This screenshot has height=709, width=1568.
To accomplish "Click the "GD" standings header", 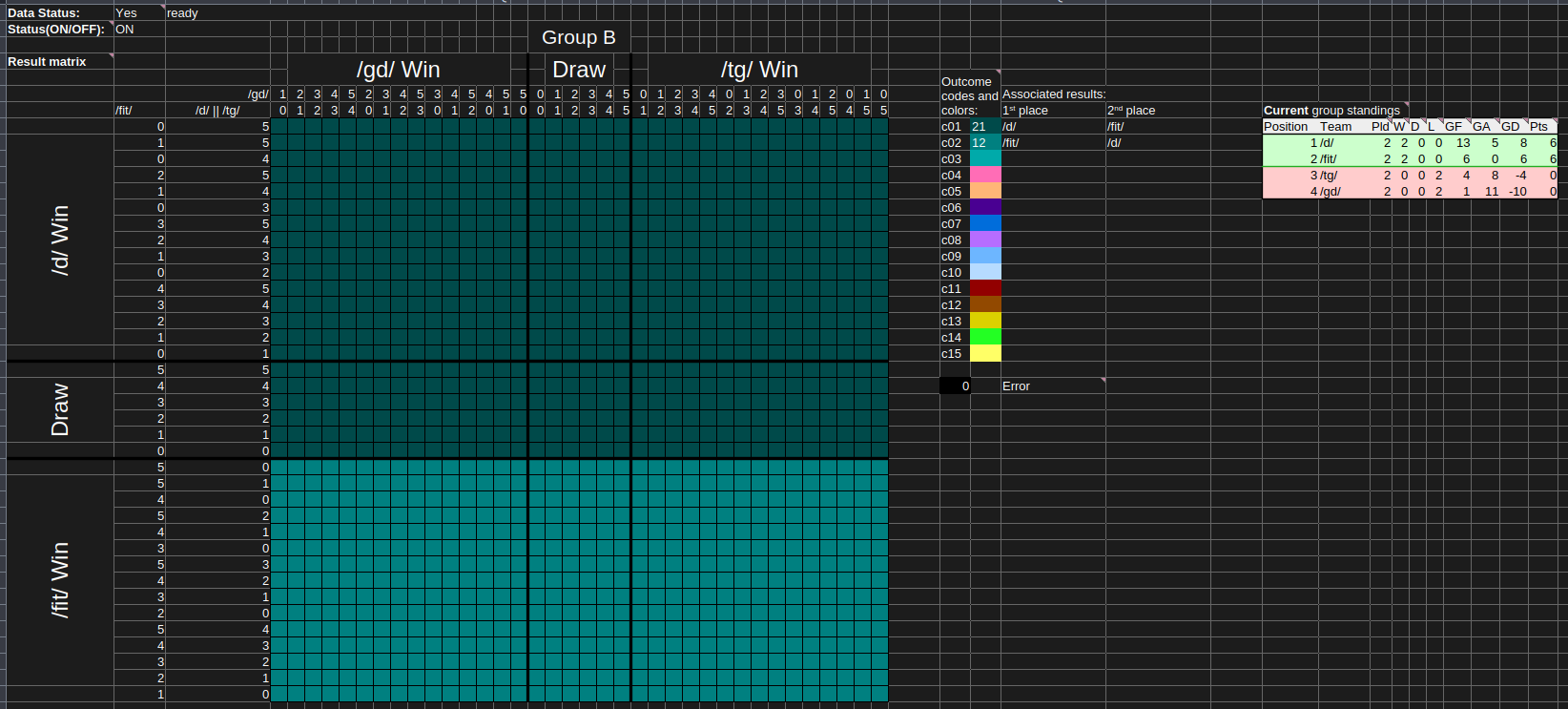I will [1510, 127].
